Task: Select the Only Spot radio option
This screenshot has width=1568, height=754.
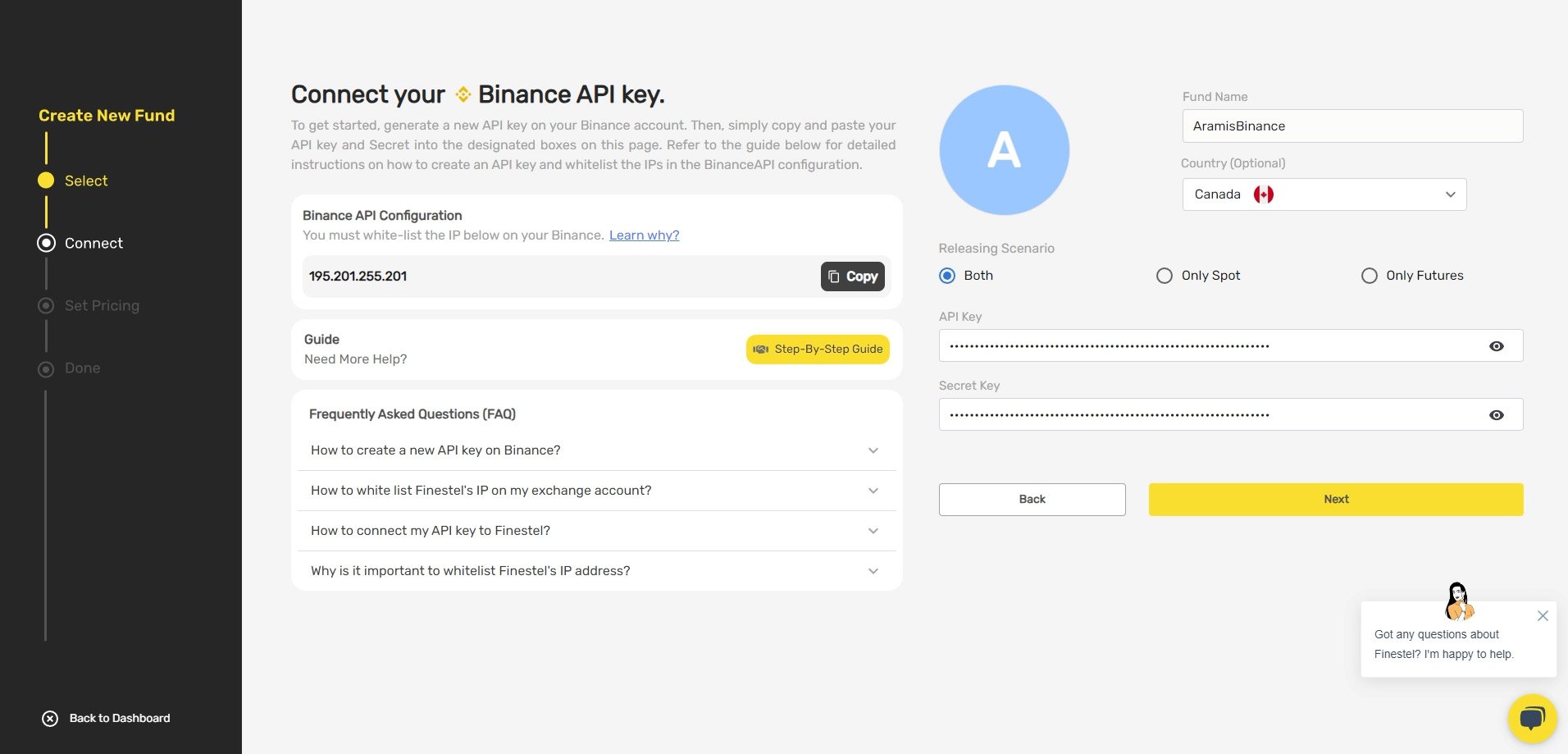Action: click(1165, 276)
